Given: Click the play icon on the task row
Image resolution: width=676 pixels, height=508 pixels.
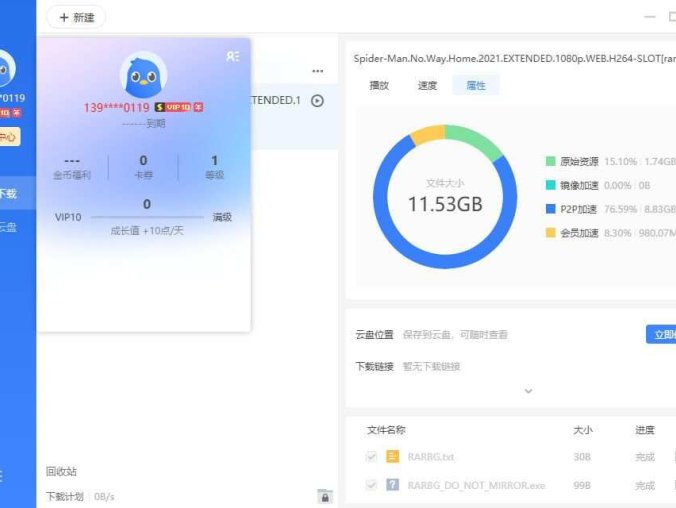Looking at the screenshot, I should click(x=318, y=100).
